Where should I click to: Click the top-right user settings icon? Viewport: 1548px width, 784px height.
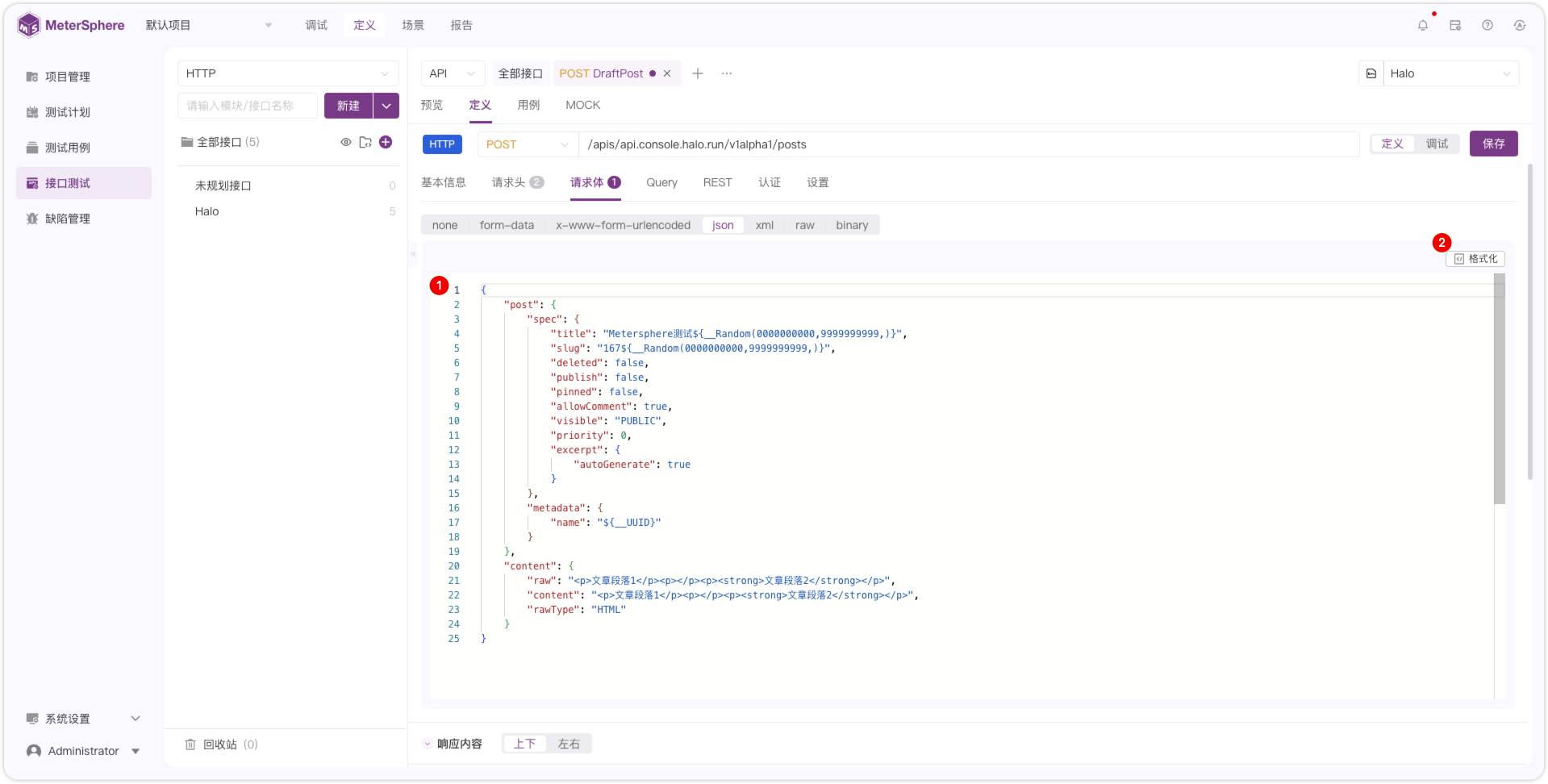coord(1520,25)
